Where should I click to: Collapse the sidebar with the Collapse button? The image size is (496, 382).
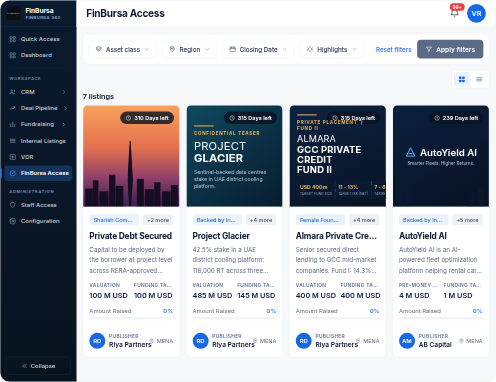point(38,366)
